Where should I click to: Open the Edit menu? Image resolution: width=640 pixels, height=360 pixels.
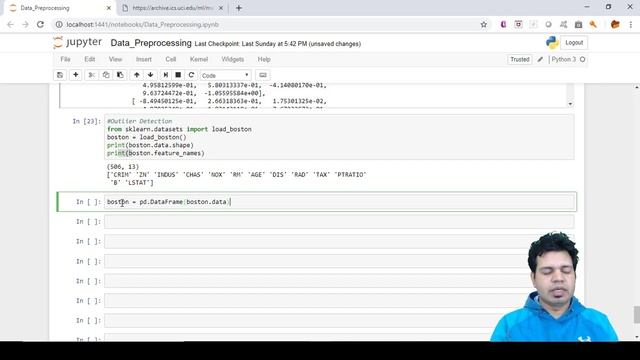90,59
